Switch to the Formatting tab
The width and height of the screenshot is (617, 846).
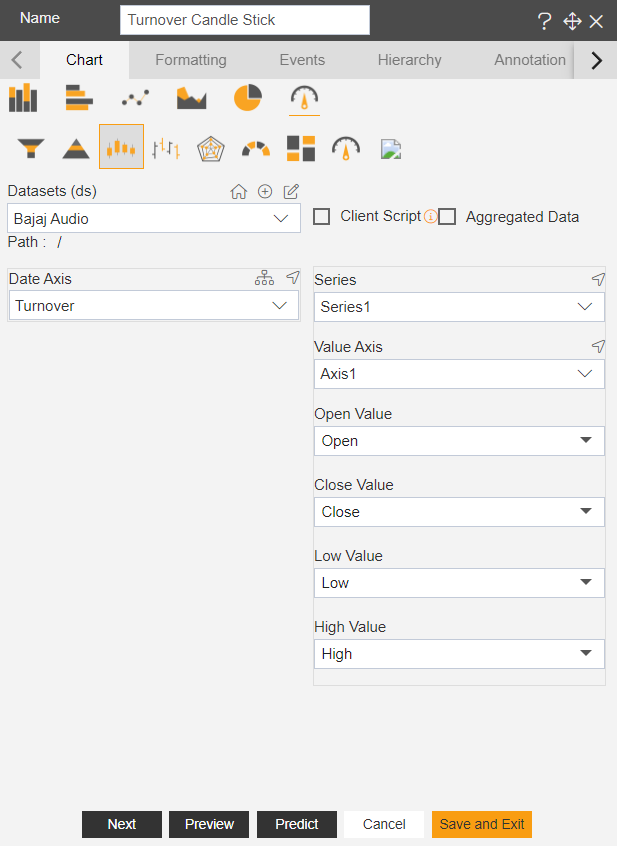click(191, 60)
